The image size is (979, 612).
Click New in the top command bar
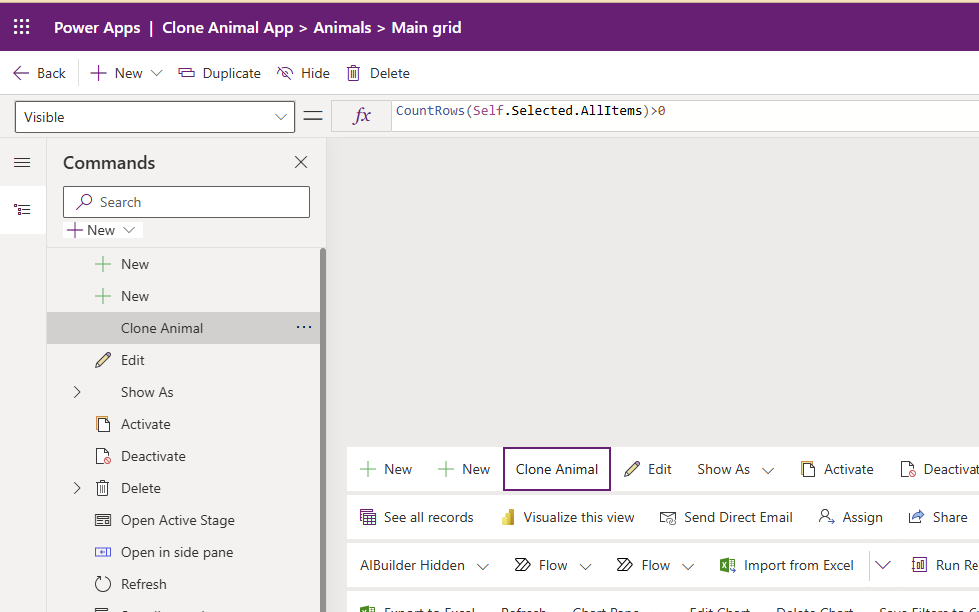pos(117,73)
